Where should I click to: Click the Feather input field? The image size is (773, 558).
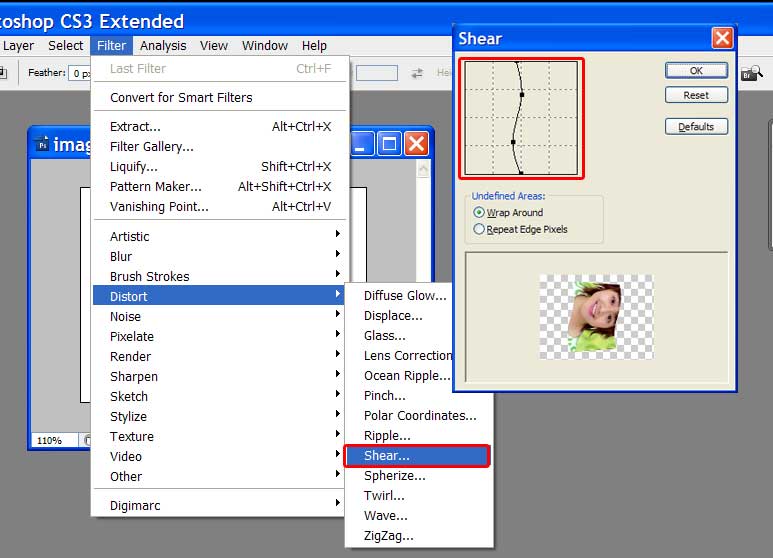coord(80,74)
